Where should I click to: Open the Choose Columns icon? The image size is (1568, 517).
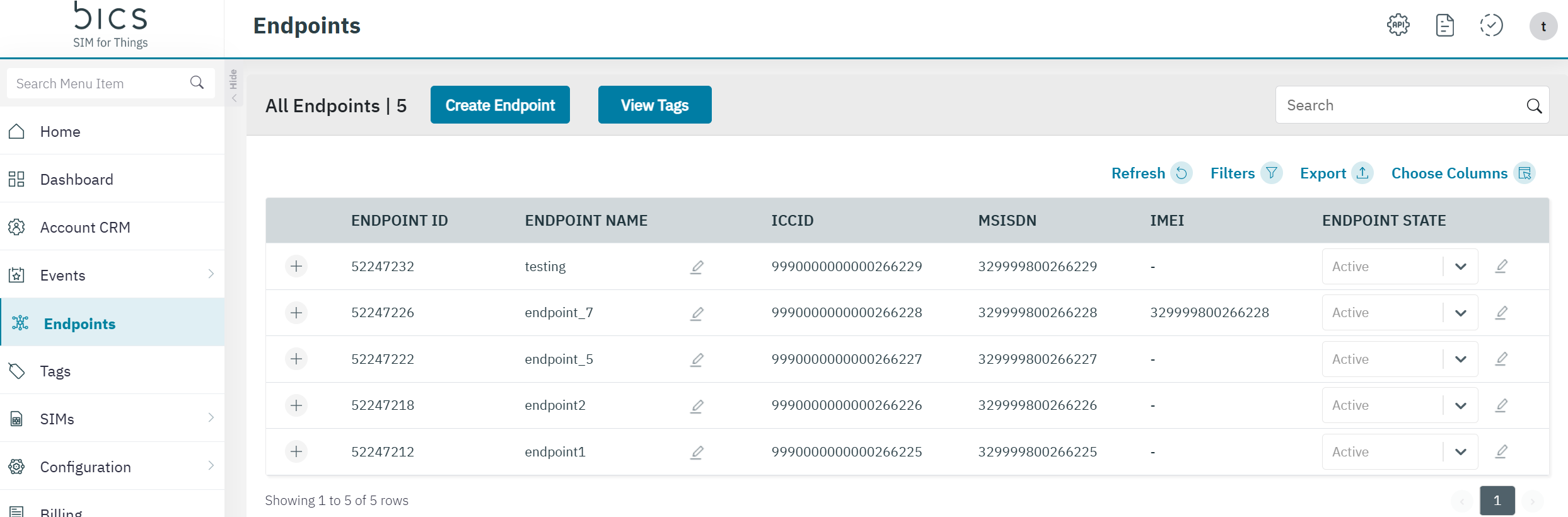[x=1524, y=173]
